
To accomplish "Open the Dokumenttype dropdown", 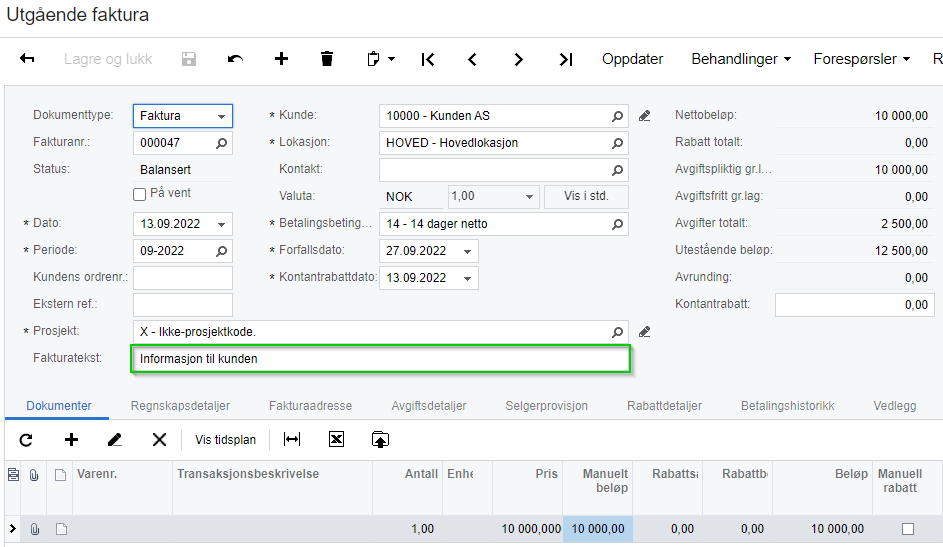I will pyautogui.click(x=221, y=116).
